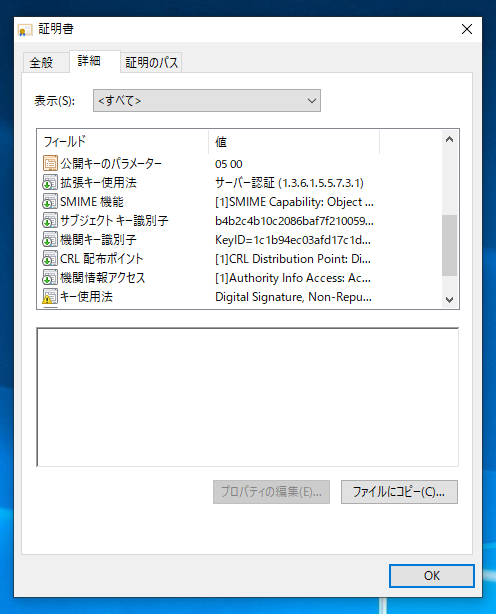Click the value 05 00
This screenshot has height=614, width=496.
(229, 164)
